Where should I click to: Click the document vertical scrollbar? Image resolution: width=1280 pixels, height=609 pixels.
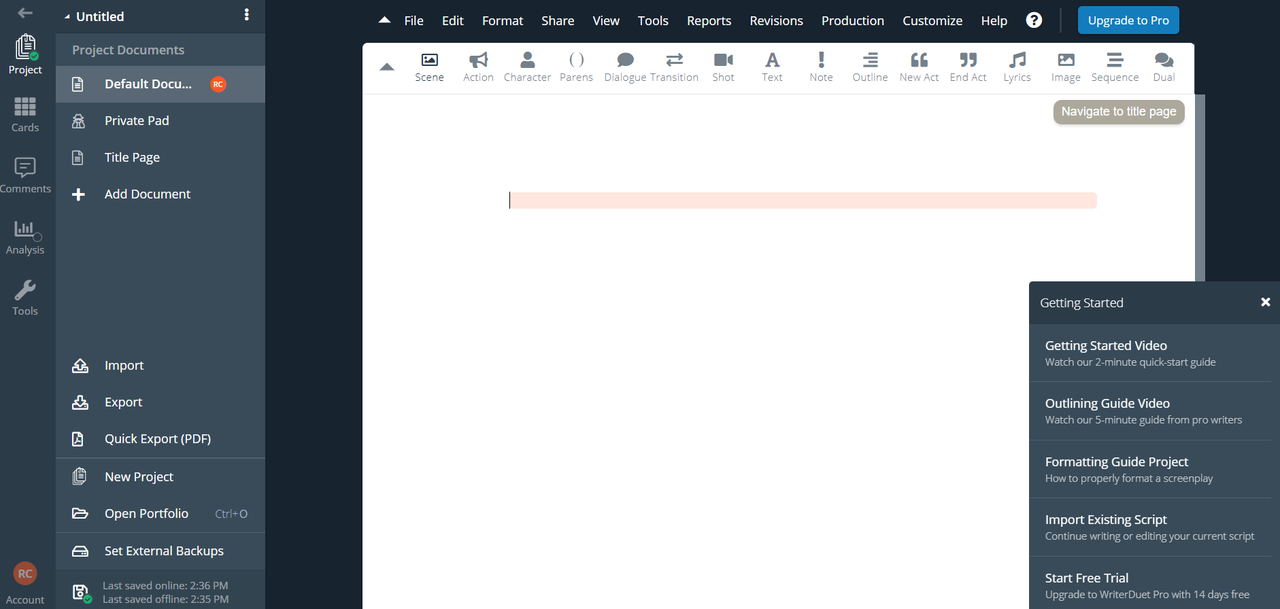[1200, 190]
